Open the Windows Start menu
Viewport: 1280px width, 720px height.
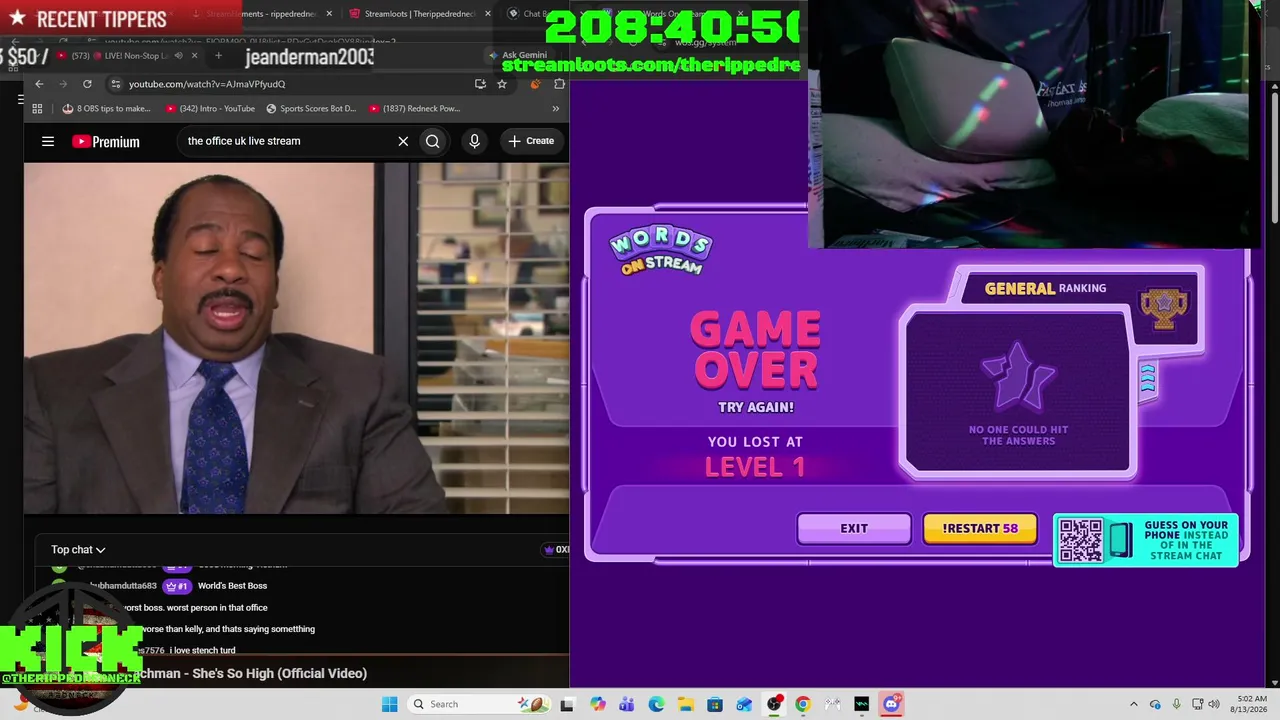(389, 704)
